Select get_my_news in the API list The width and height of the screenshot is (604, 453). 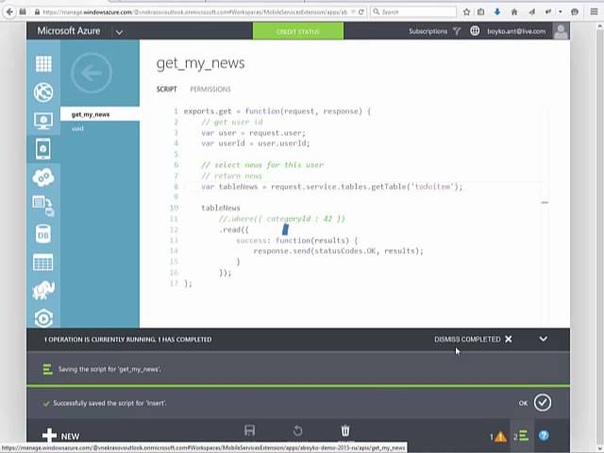[100, 114]
